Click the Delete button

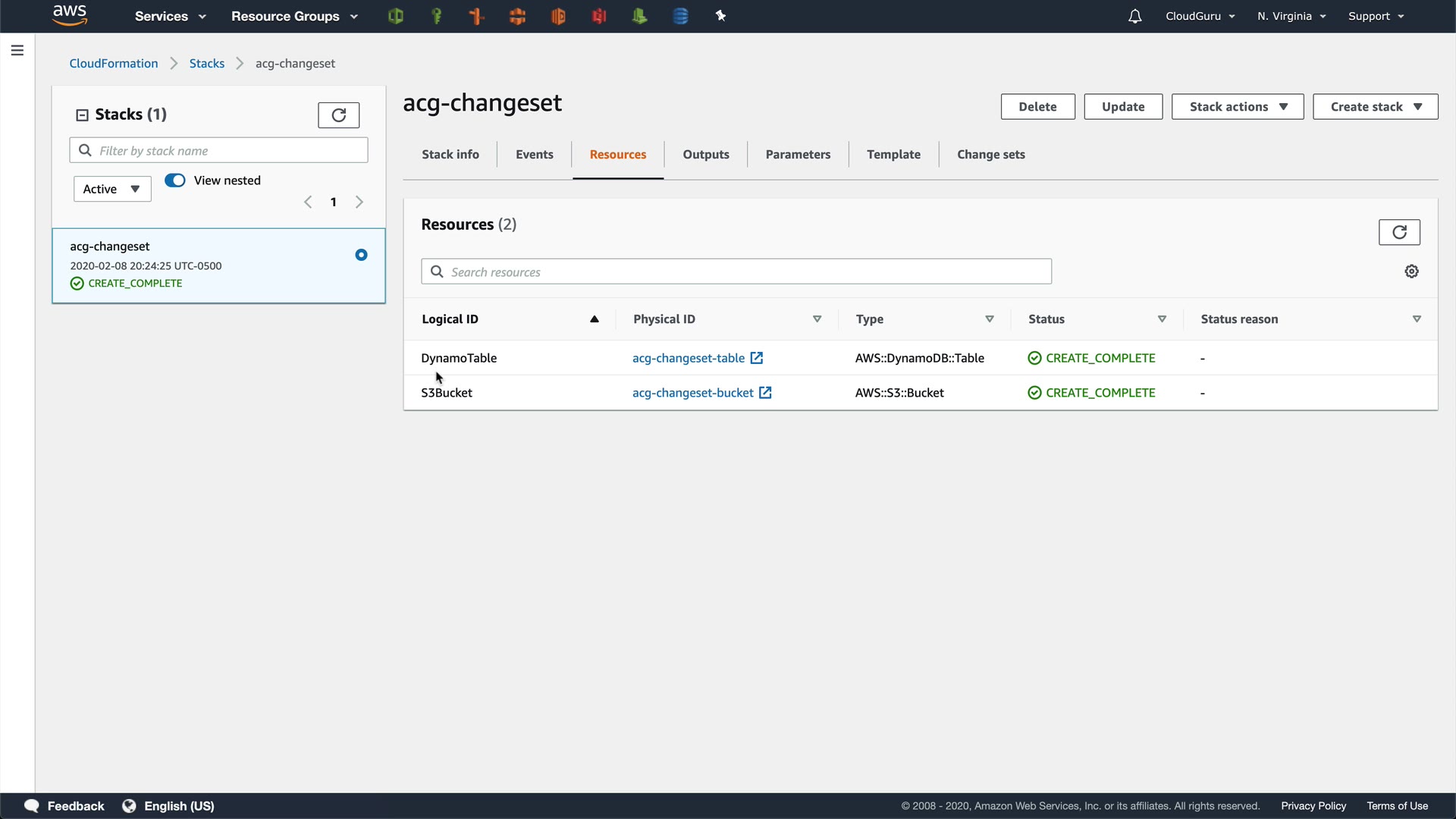[1037, 107]
